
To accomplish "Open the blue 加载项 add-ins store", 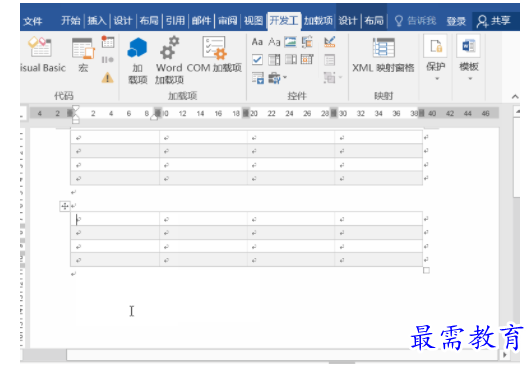I will (x=137, y=60).
